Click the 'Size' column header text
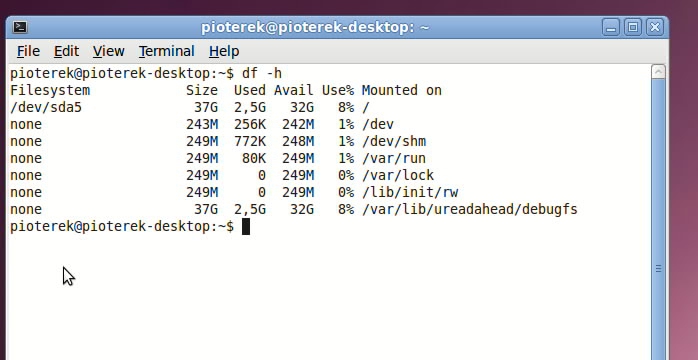Viewport: 698px width, 360px height. pos(202,90)
